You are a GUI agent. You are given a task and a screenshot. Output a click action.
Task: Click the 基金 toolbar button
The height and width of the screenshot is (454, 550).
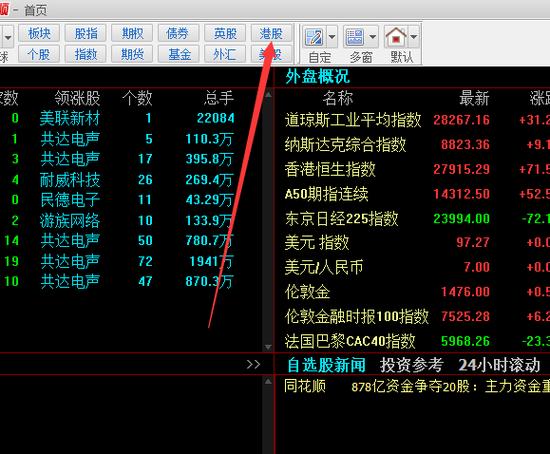pos(179,54)
